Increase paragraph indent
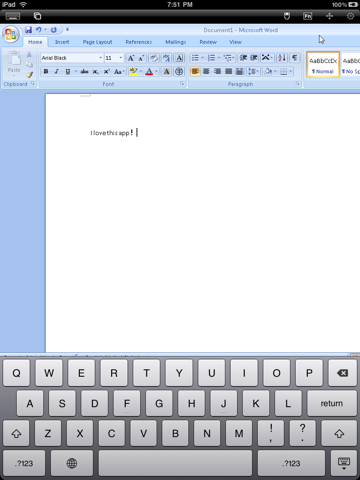 [x=254, y=58]
